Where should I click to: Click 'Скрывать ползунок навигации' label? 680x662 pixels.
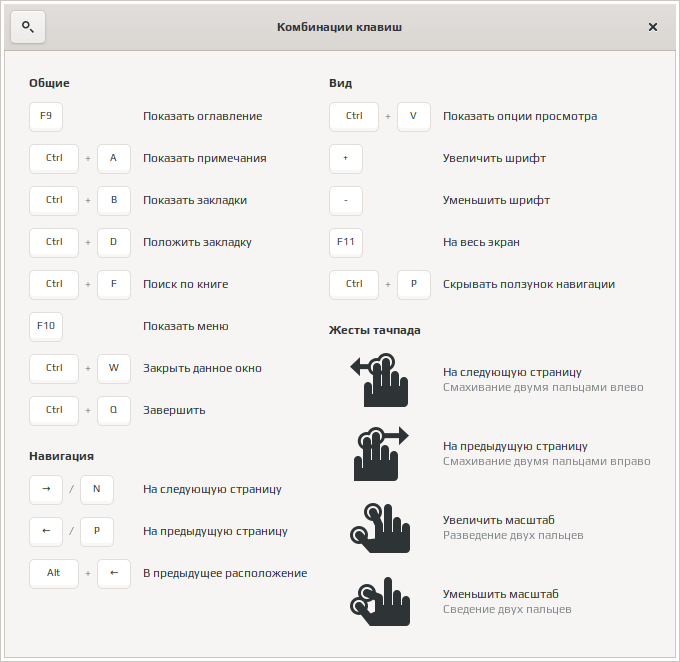[529, 284]
